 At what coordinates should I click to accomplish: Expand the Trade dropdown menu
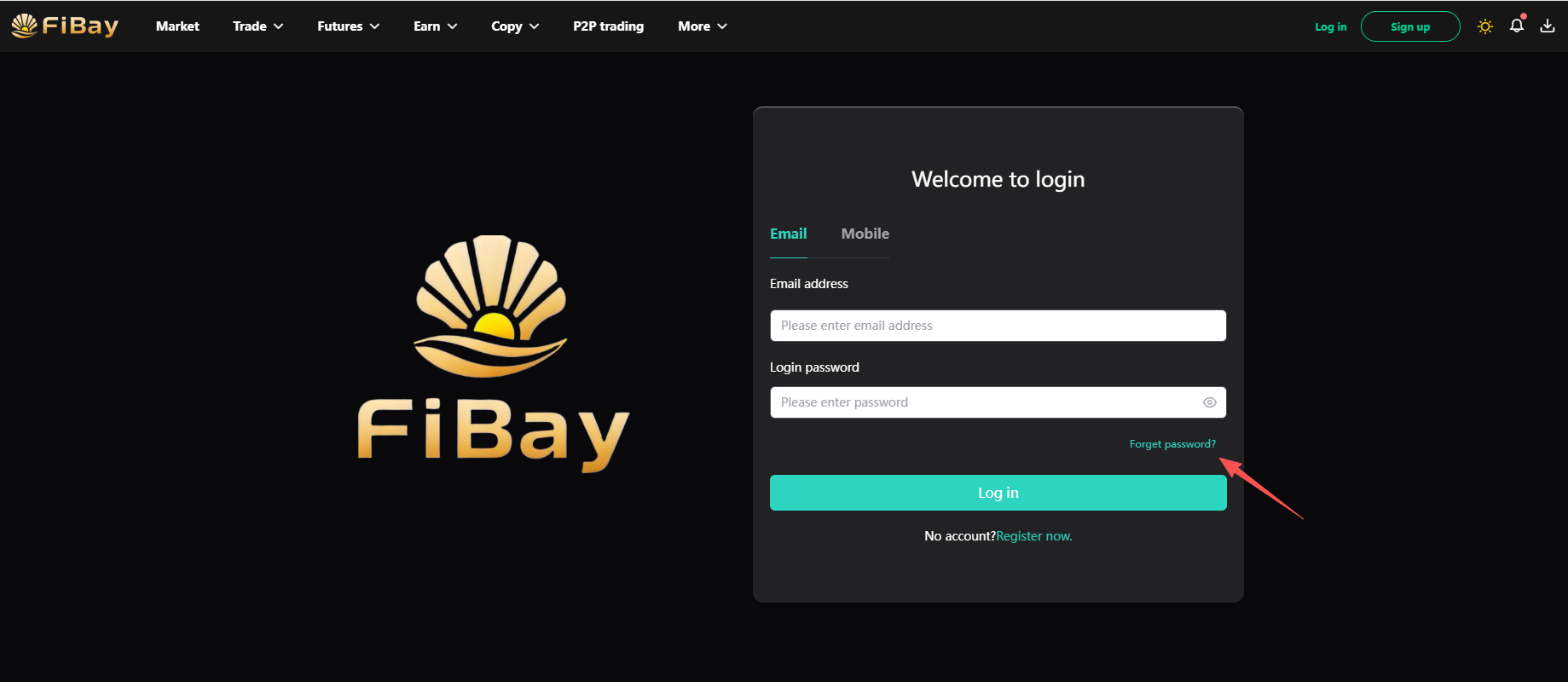257,26
